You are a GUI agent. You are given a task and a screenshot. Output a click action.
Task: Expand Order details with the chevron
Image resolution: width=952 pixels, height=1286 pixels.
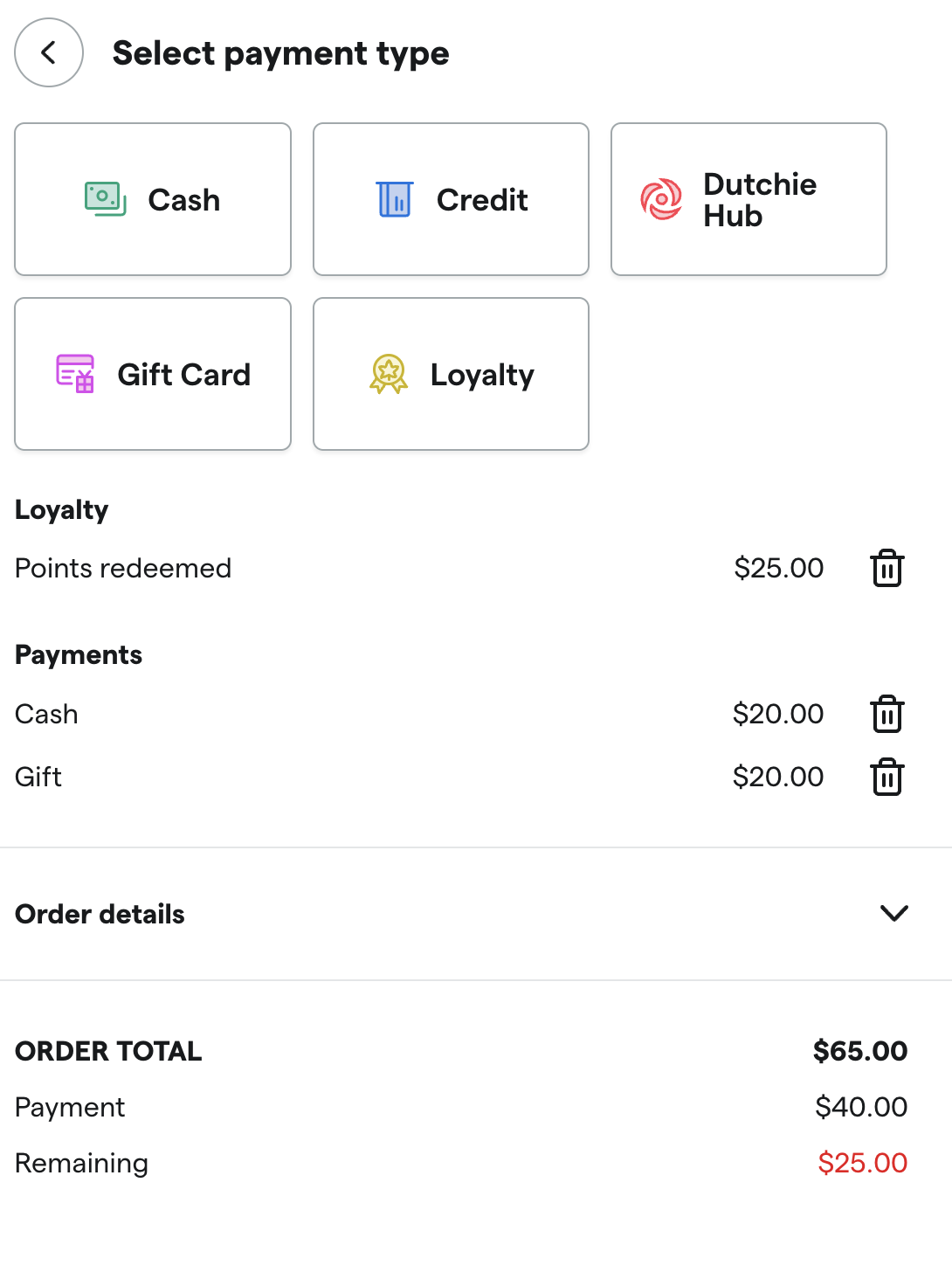(x=894, y=914)
